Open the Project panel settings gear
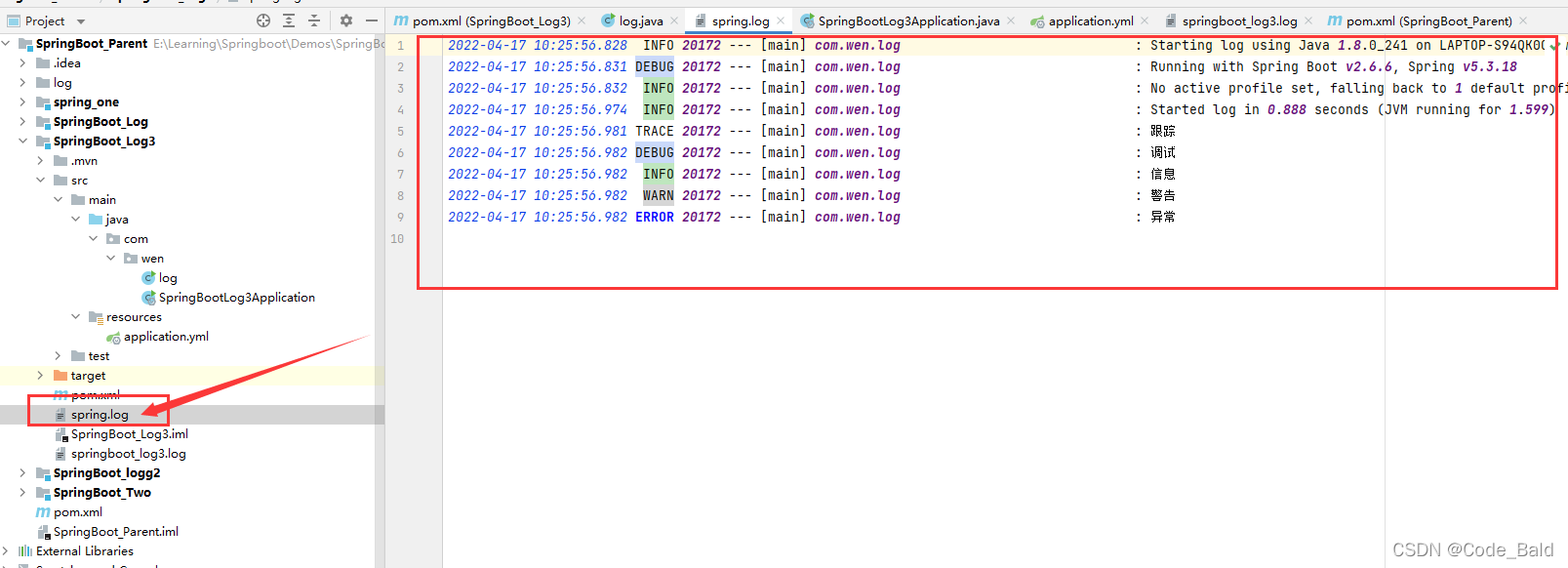The height and width of the screenshot is (568, 1568). pos(346,20)
